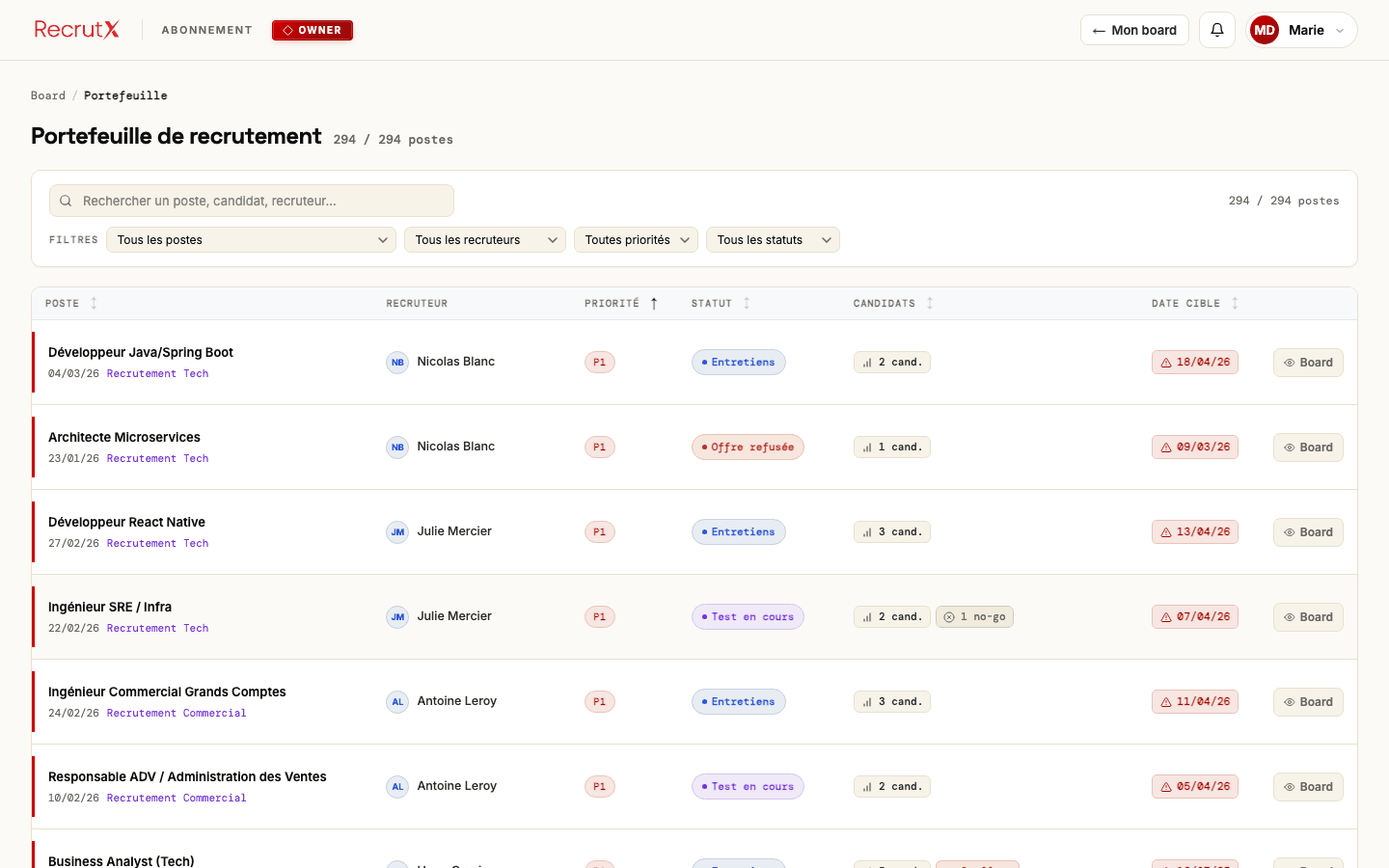Click the Board breadcrumb link
Viewport: 1389px width, 868px height.
[x=48, y=95]
